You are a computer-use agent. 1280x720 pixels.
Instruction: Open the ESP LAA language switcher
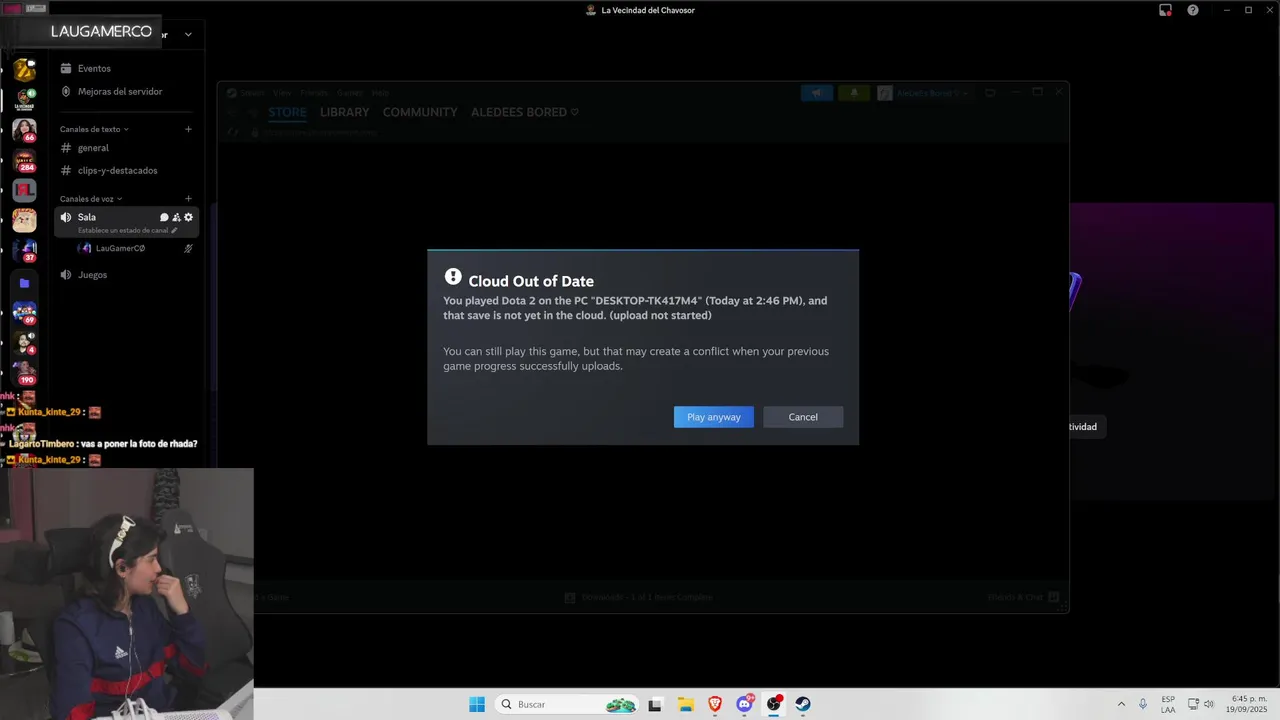[x=1168, y=704]
